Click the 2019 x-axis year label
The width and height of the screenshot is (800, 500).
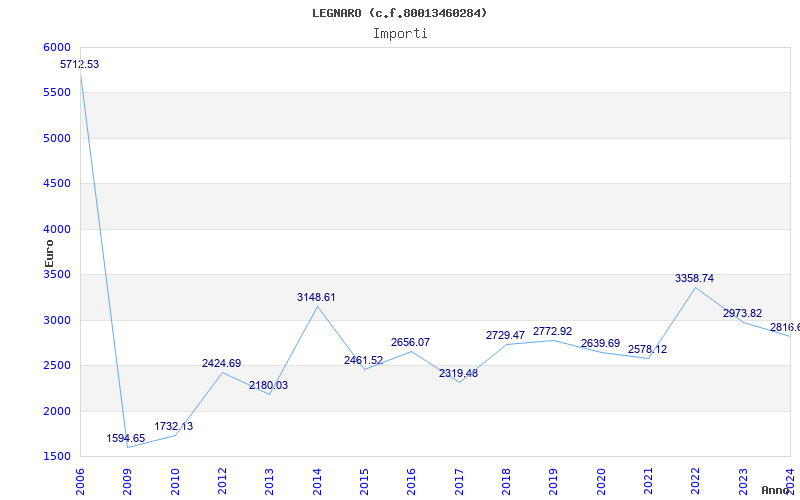(554, 482)
